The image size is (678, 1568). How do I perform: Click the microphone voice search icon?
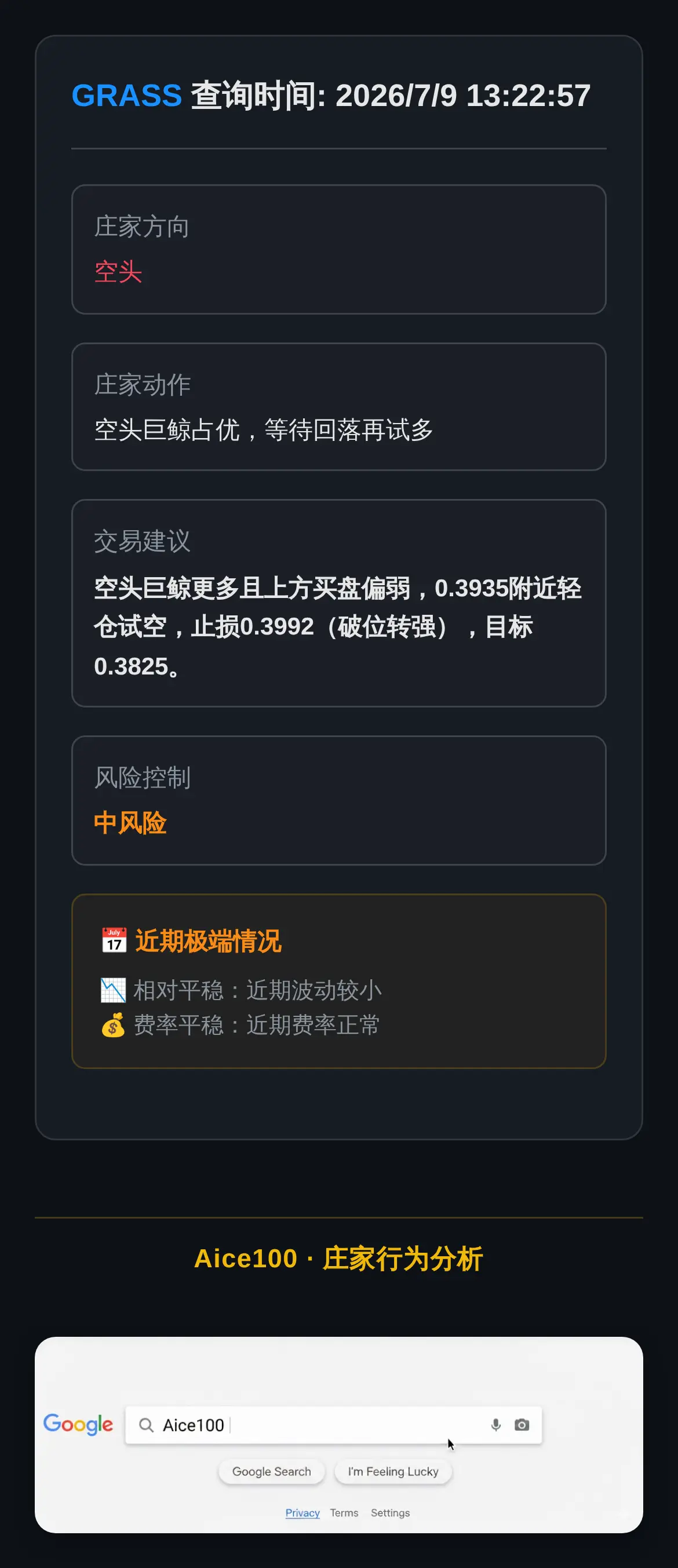[495, 1424]
